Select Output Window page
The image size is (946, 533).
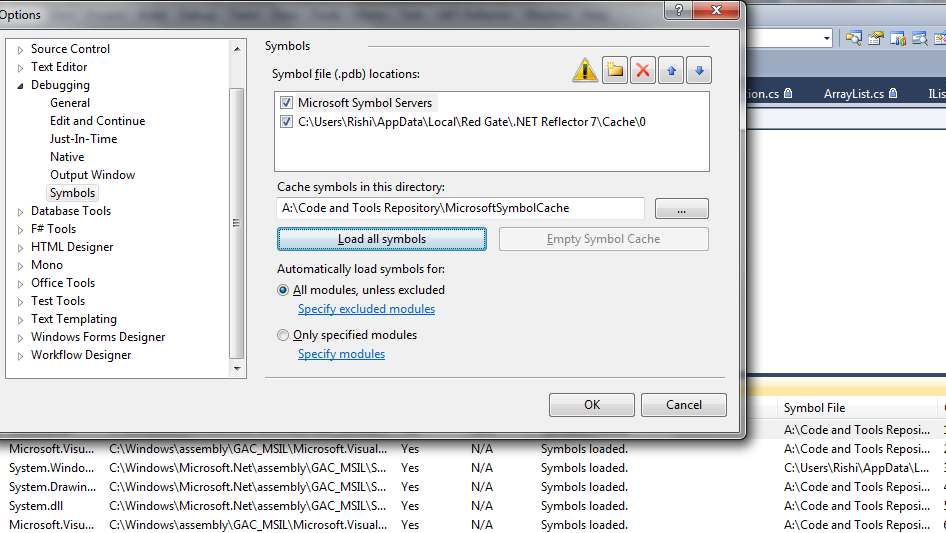(x=92, y=175)
